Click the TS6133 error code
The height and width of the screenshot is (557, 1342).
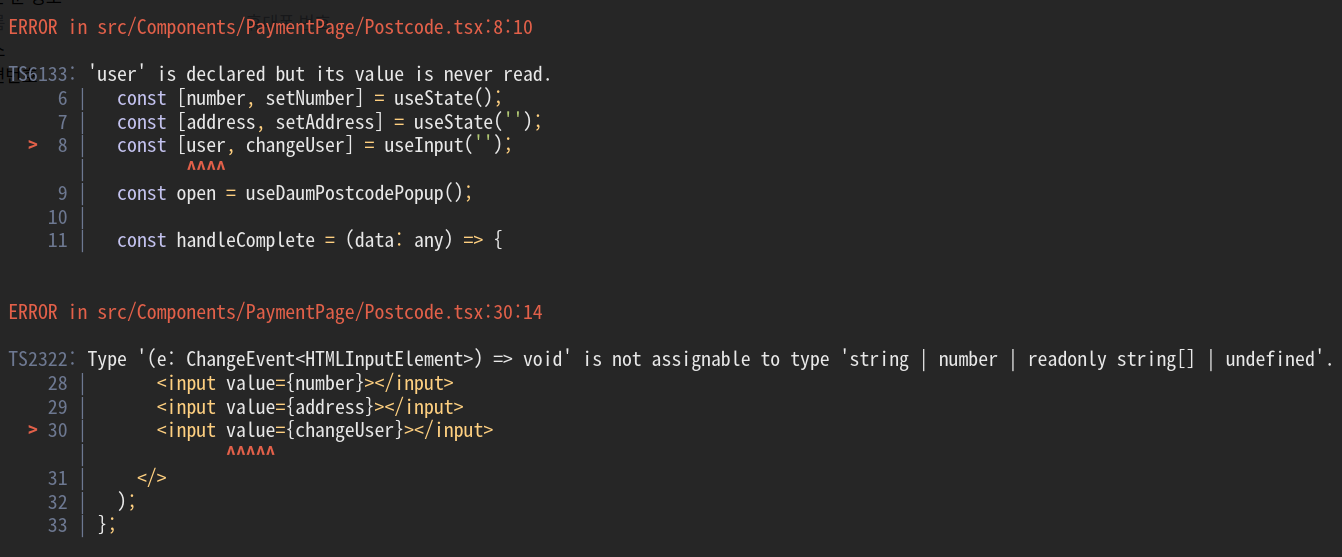click(x=42, y=74)
